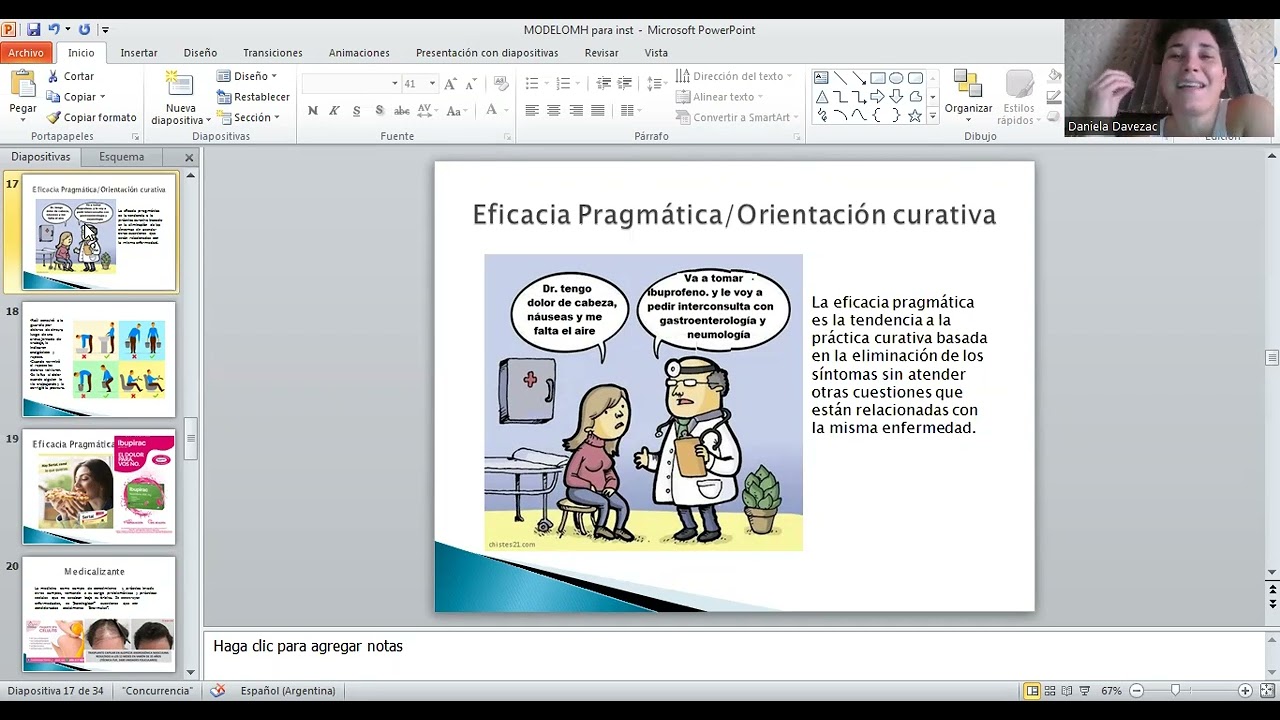Click the Español (Argentina) language indicator
This screenshot has width=1280, height=720.
(288, 690)
